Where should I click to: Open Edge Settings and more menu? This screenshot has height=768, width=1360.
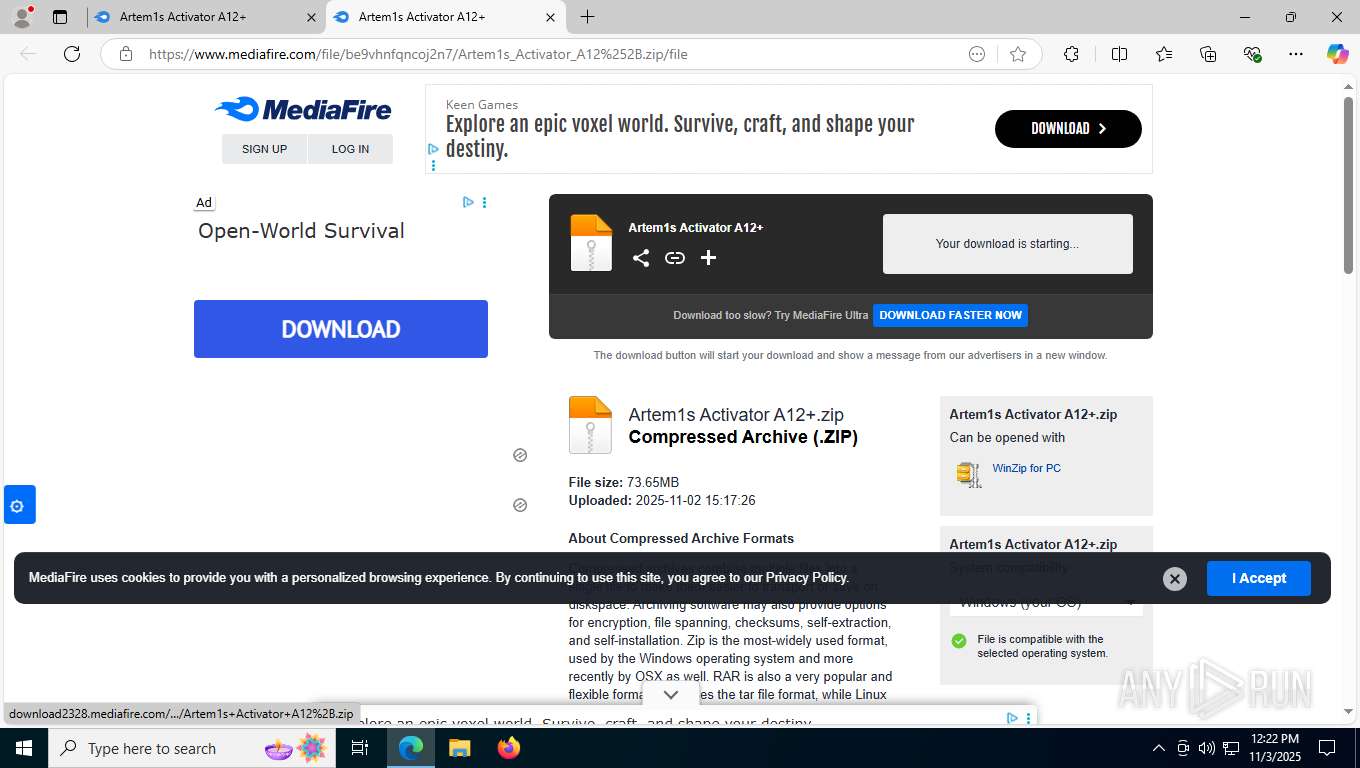pos(1296,54)
